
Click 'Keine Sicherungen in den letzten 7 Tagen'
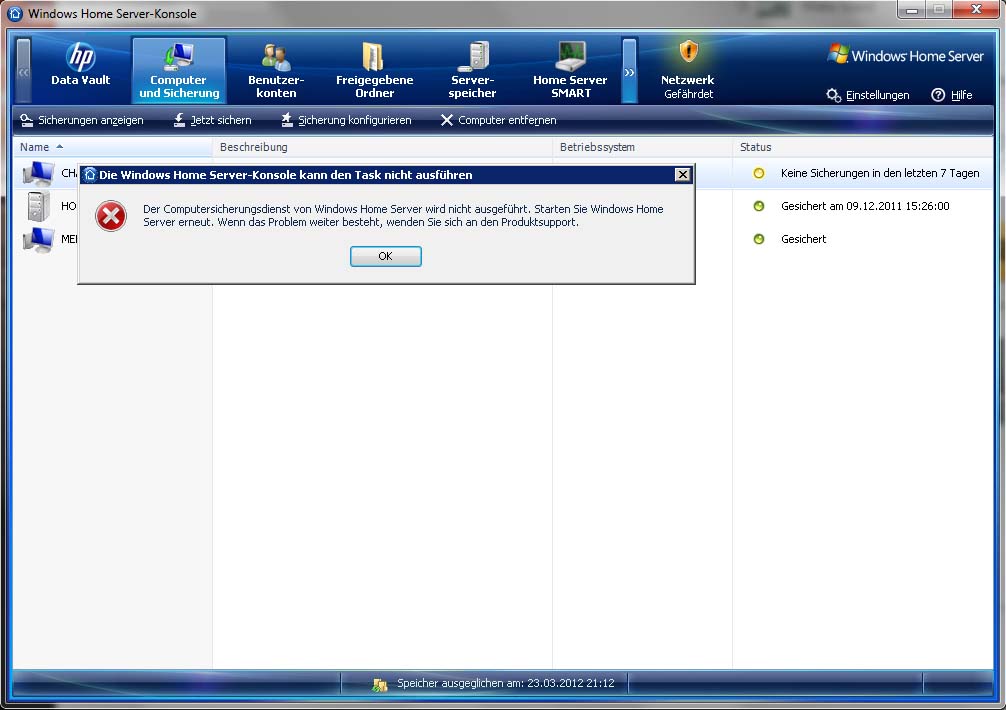(880, 173)
